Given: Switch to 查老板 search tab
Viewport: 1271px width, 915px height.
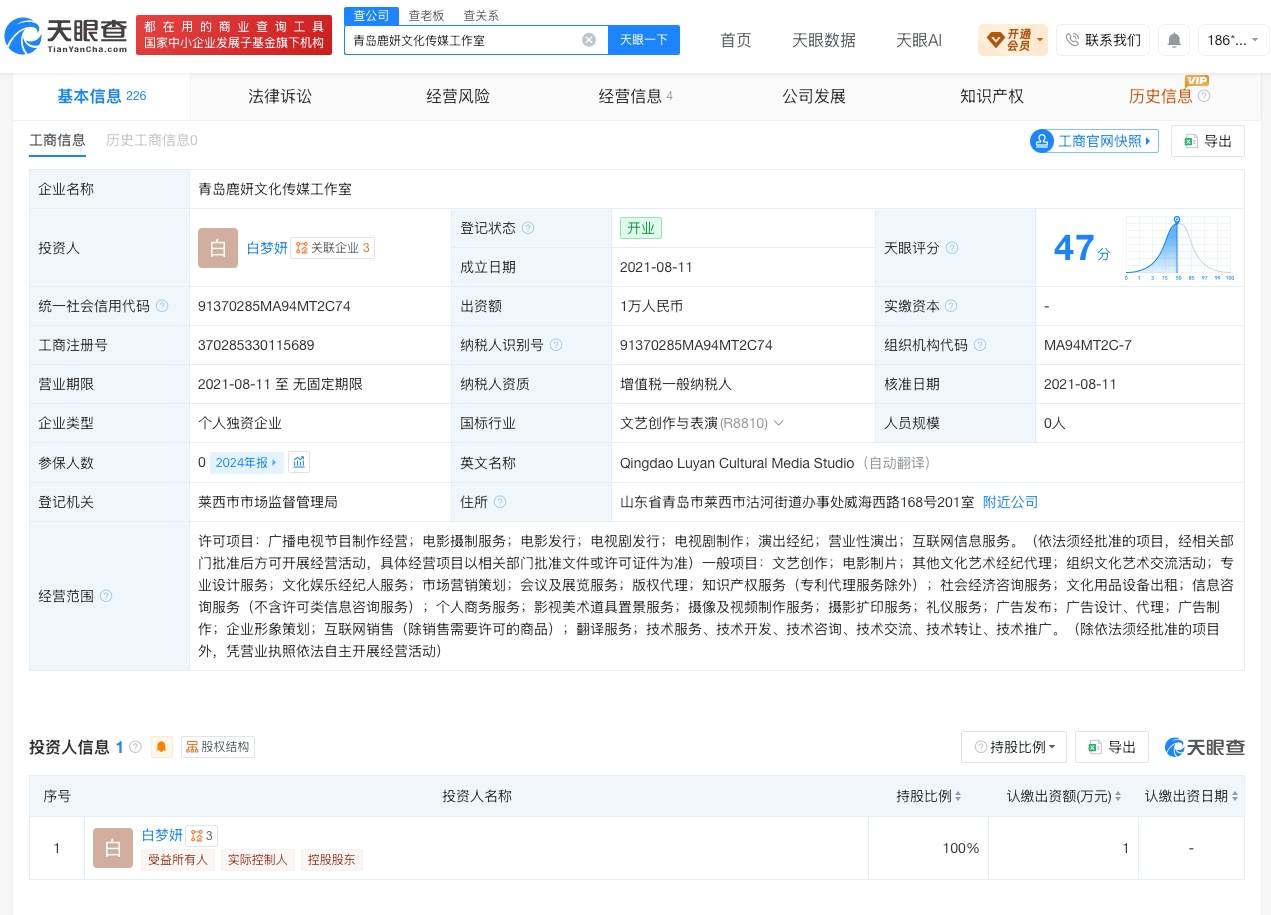Looking at the screenshot, I should [x=426, y=15].
